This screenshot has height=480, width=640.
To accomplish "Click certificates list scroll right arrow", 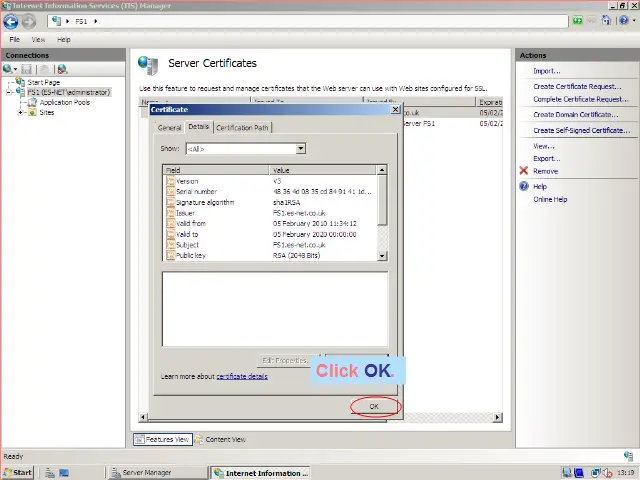I will [498, 417].
